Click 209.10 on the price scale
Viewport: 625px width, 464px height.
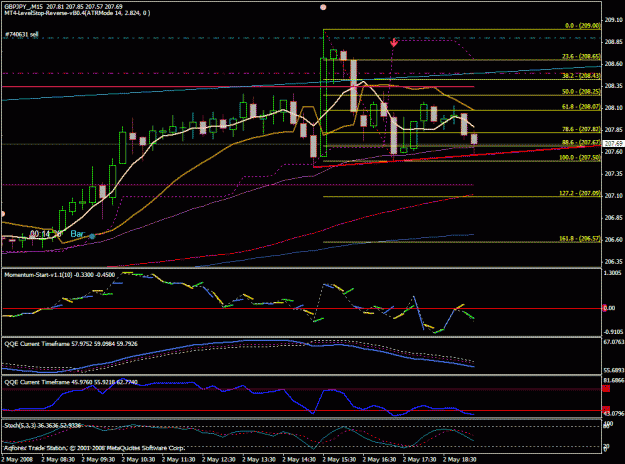pyautogui.click(x=614, y=20)
